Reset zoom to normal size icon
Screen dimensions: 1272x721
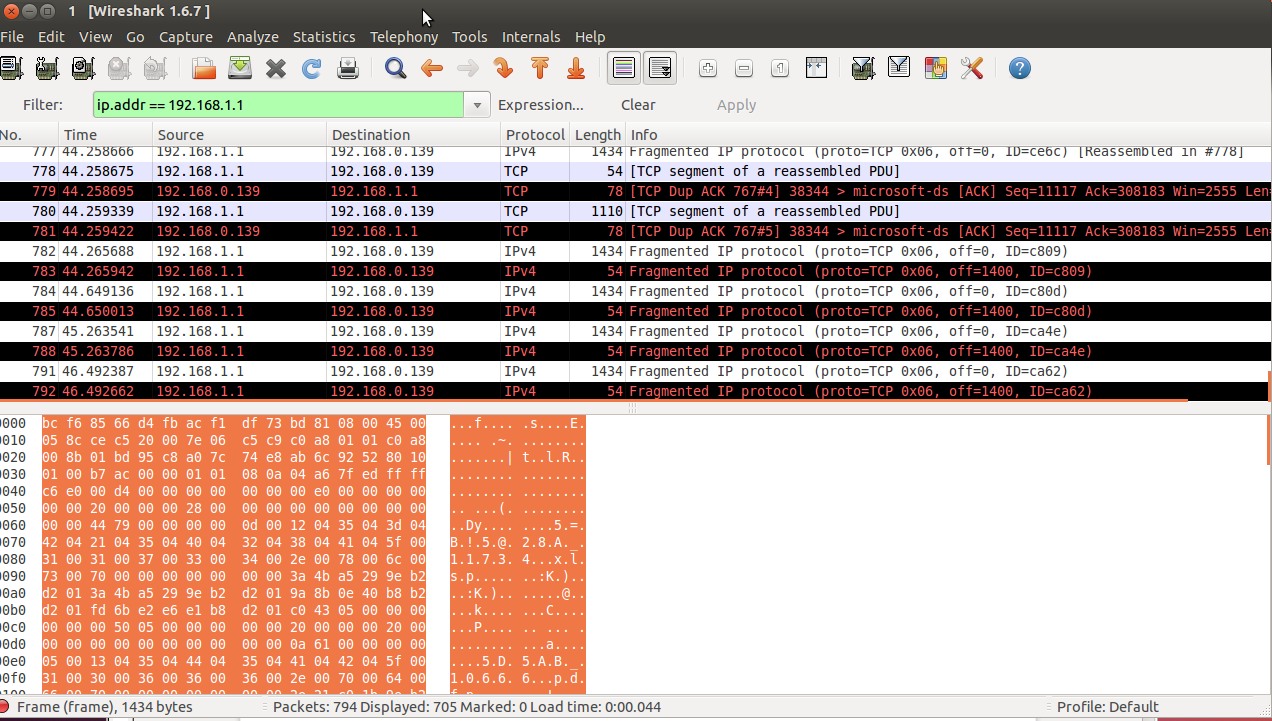point(780,68)
